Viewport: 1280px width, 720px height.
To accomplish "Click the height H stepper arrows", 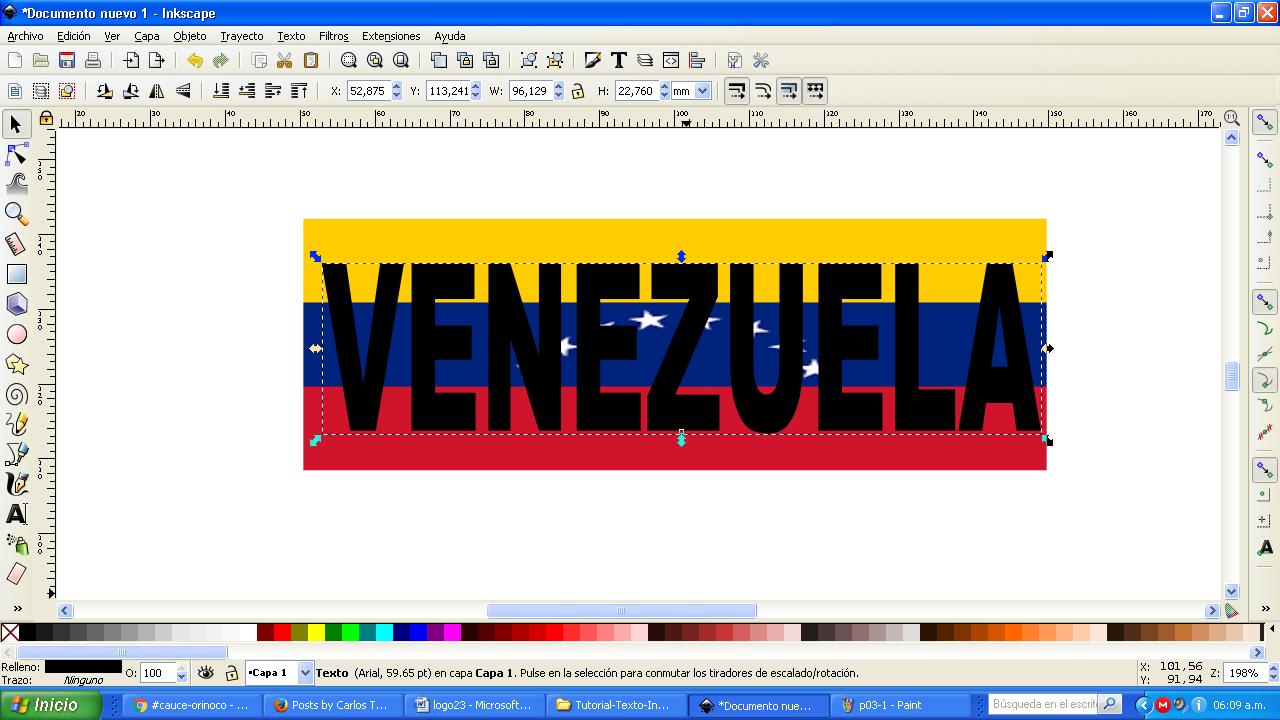I will click(664, 91).
